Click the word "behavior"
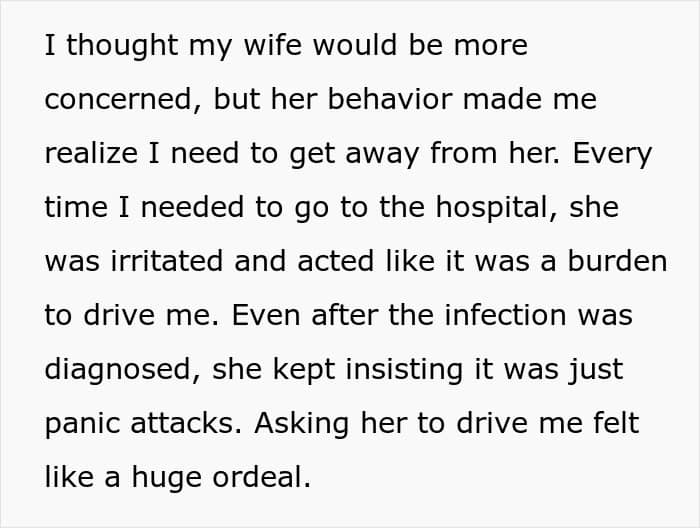Image resolution: width=700 pixels, height=528 pixels. [x=390, y=99]
